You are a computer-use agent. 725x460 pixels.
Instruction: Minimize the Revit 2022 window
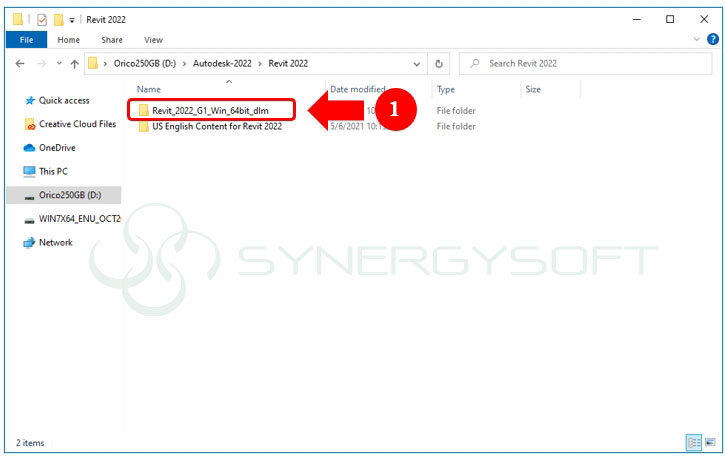[637, 19]
